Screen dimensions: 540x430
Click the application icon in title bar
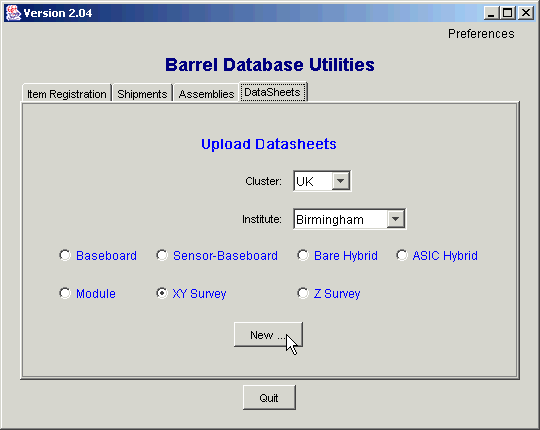click(13, 13)
